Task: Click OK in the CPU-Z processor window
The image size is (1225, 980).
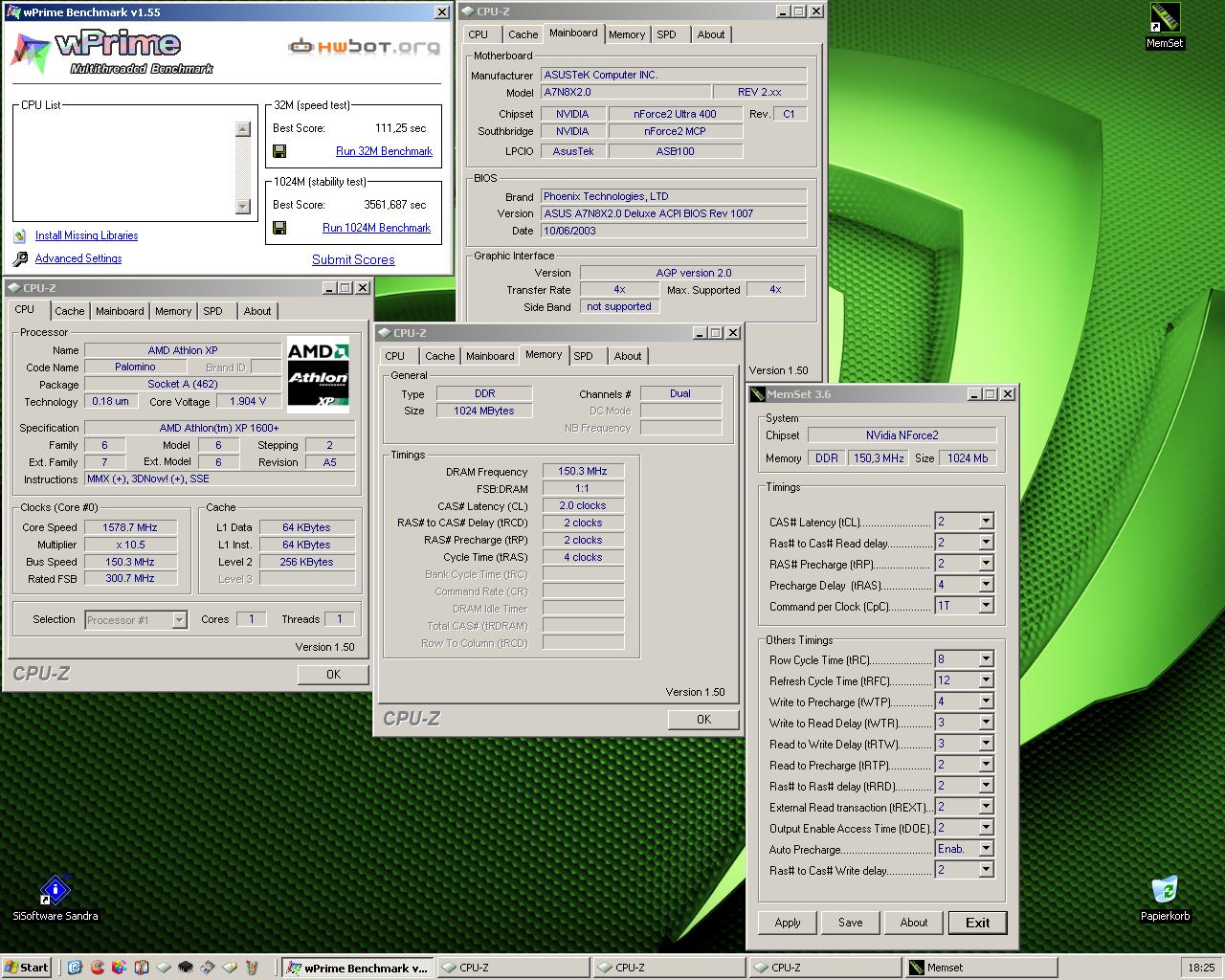Action: coord(333,674)
